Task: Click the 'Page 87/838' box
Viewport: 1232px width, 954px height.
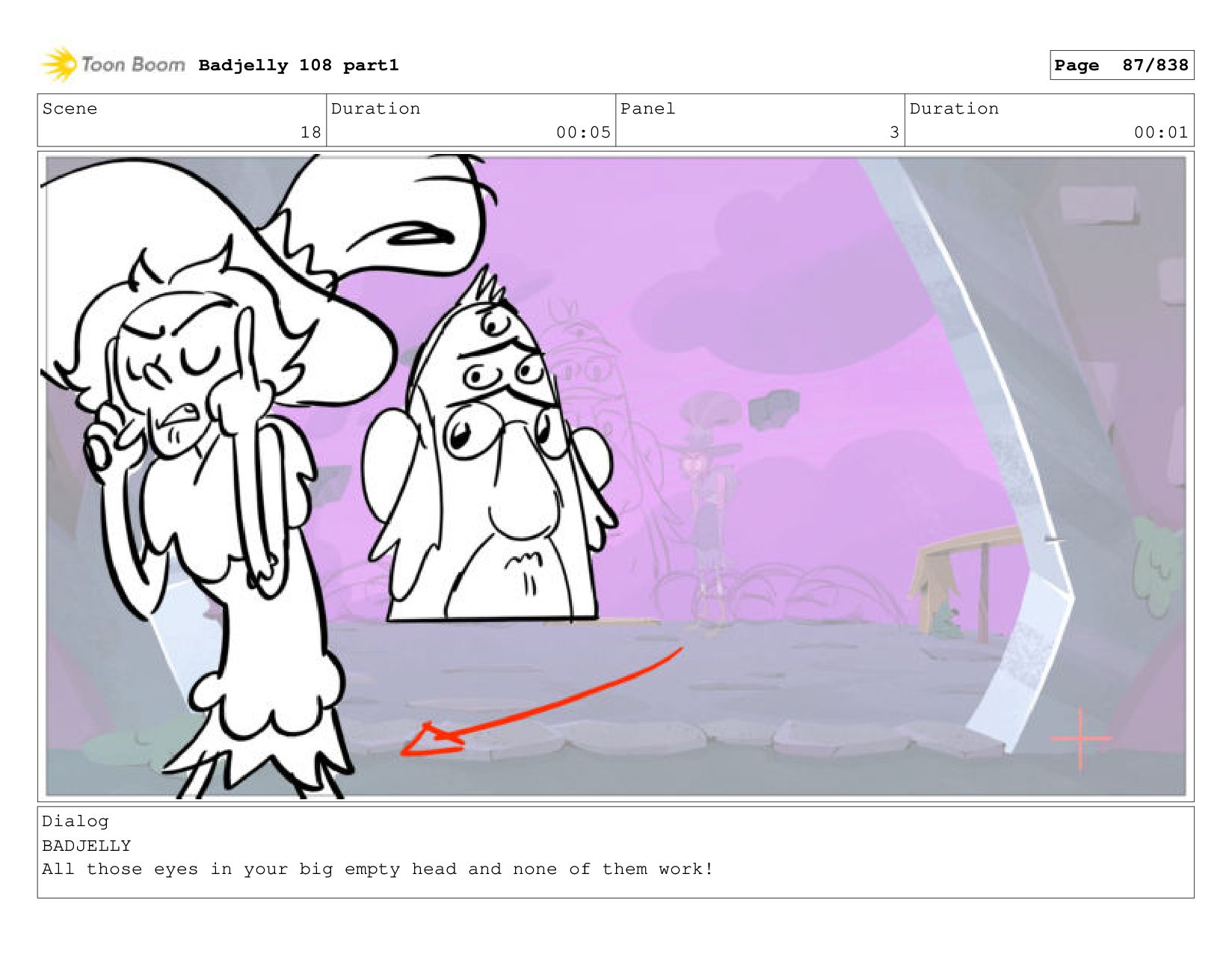Action: (1121, 65)
